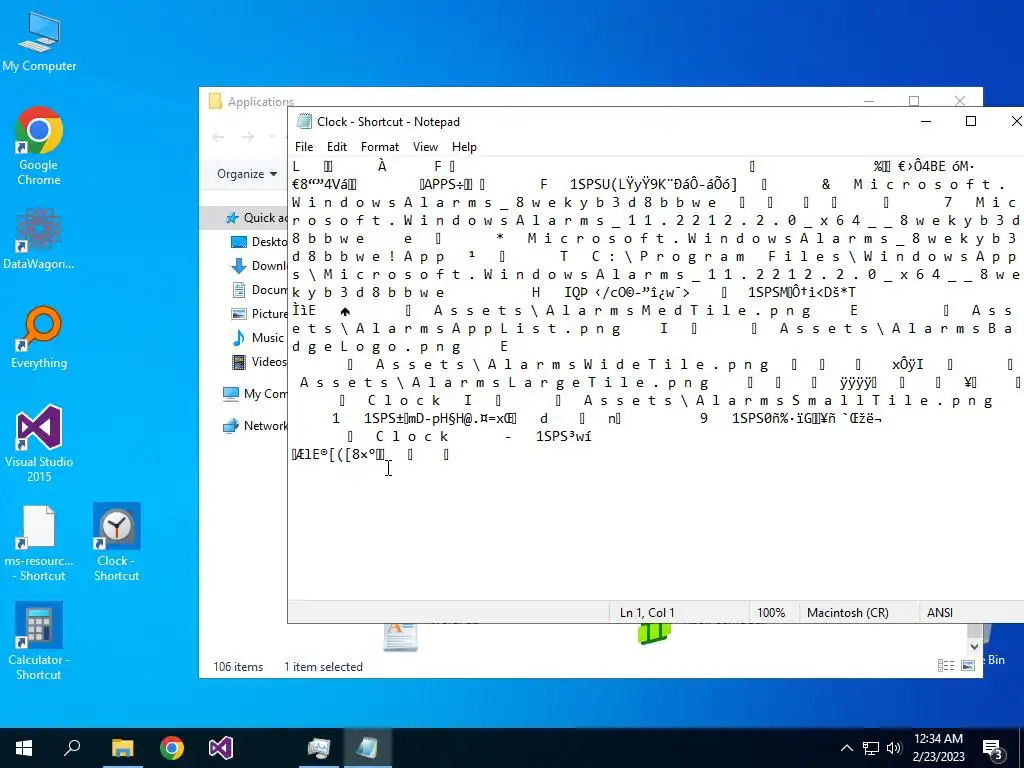Switch to the Notepad taskbar button
Screen dimensions: 1024x768
click(x=367, y=748)
